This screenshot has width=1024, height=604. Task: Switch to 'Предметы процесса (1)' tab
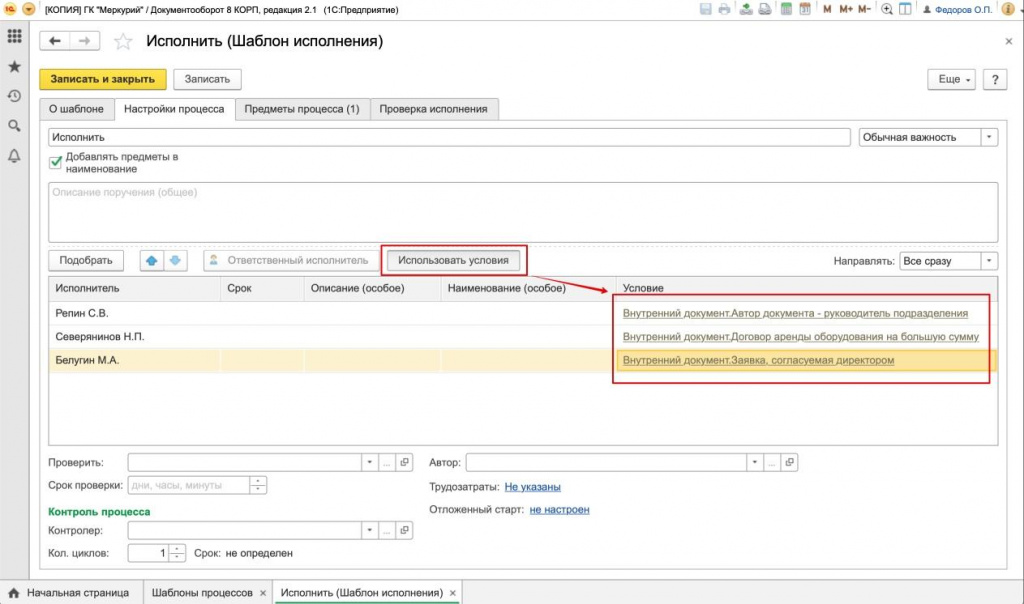302,109
